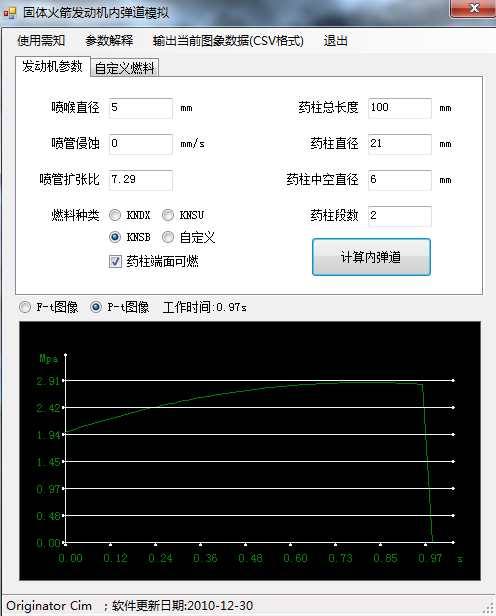Edit the 药柱总长度 value field
The width and height of the screenshot is (496, 616).
point(400,108)
